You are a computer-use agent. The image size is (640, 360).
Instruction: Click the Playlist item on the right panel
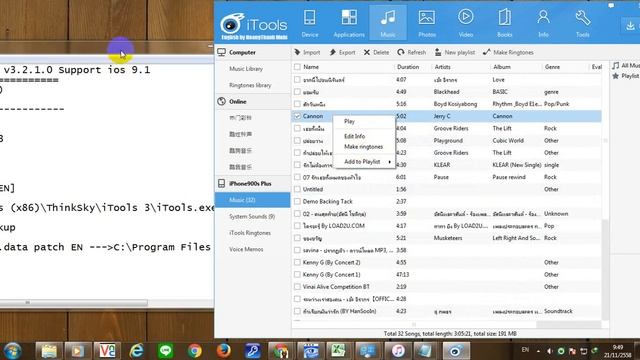point(626,76)
